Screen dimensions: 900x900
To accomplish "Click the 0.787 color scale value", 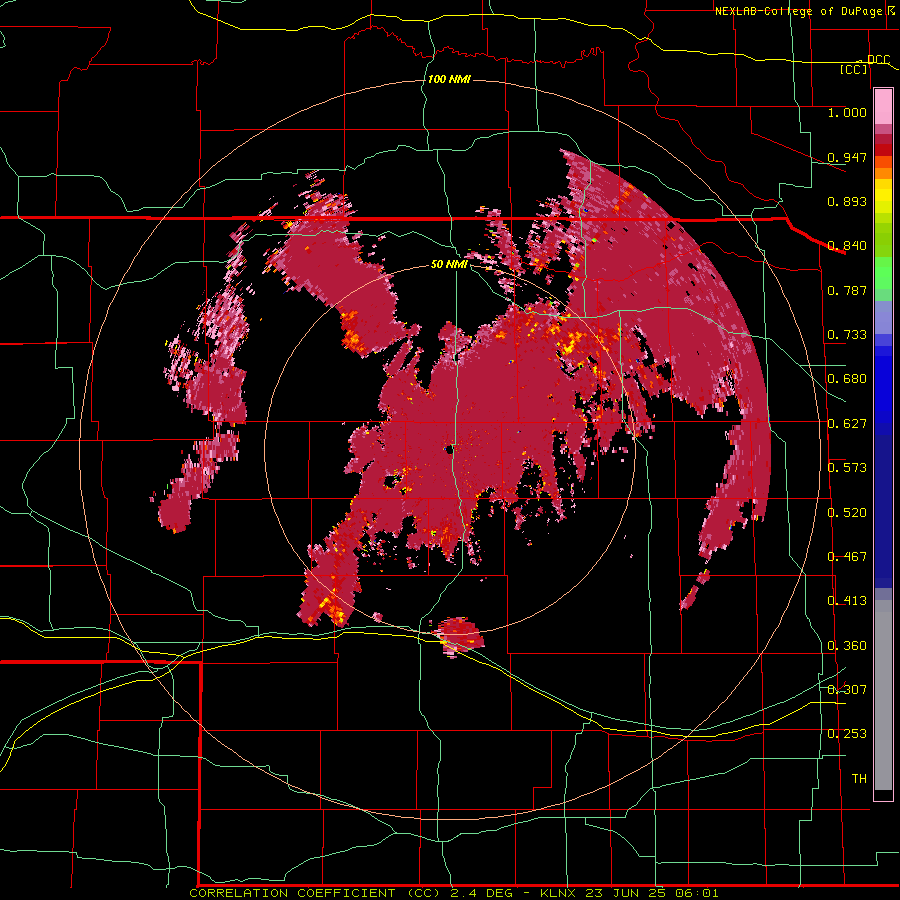I will pos(847,290).
